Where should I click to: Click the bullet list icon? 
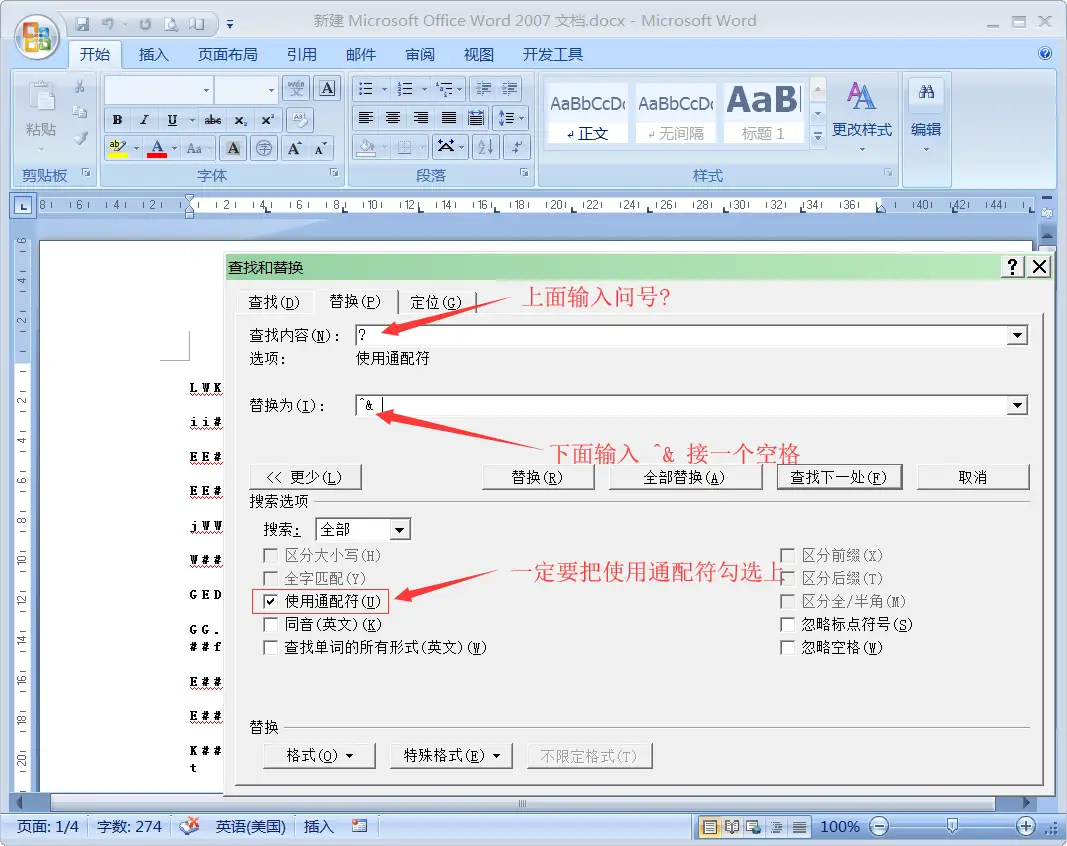click(x=367, y=89)
